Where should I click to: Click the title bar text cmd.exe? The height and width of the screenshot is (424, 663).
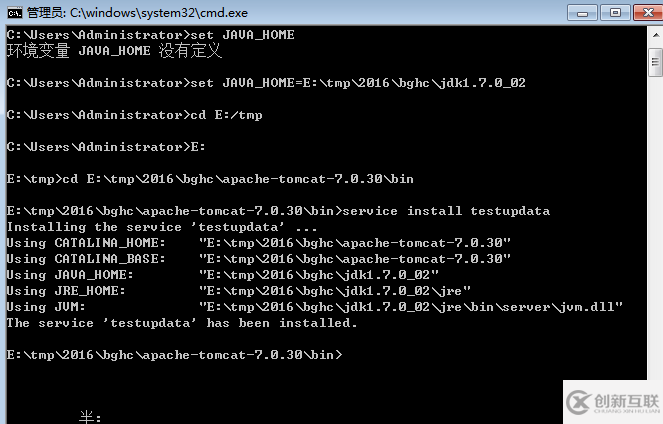point(159,13)
